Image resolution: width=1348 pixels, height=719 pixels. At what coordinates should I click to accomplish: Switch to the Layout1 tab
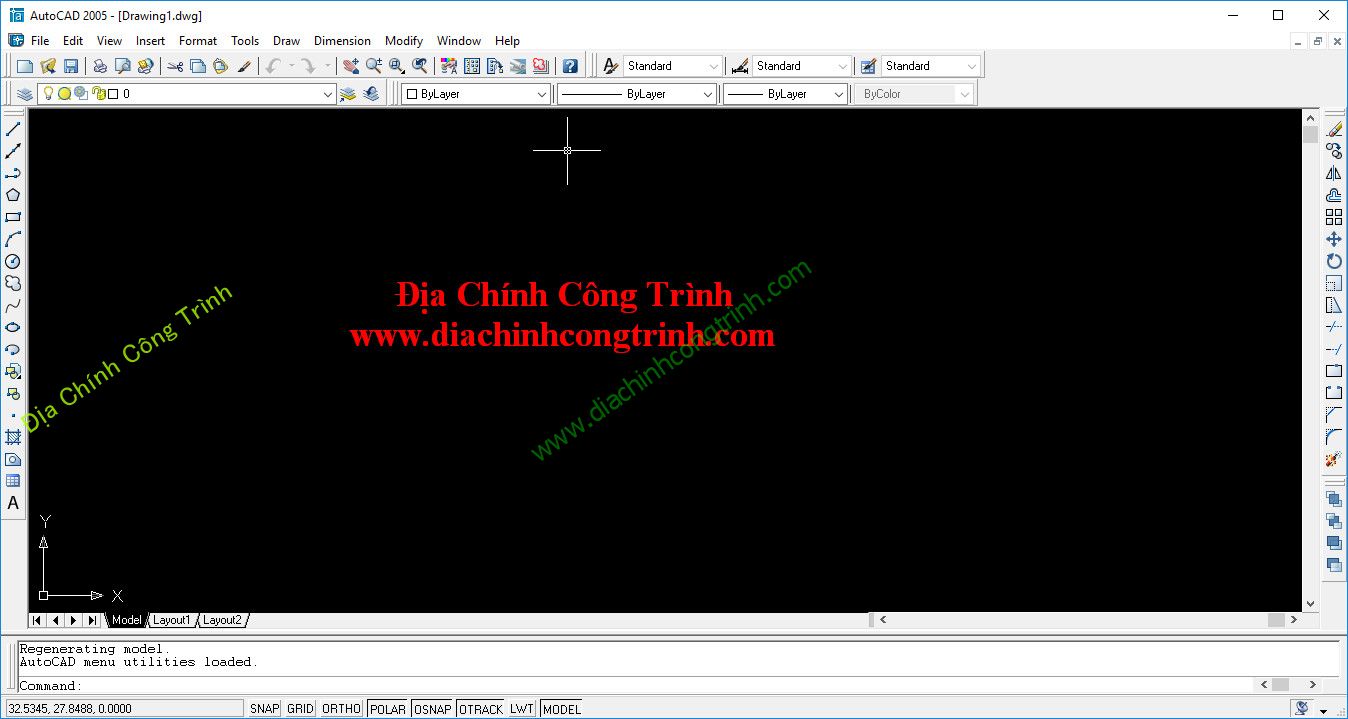tap(171, 620)
